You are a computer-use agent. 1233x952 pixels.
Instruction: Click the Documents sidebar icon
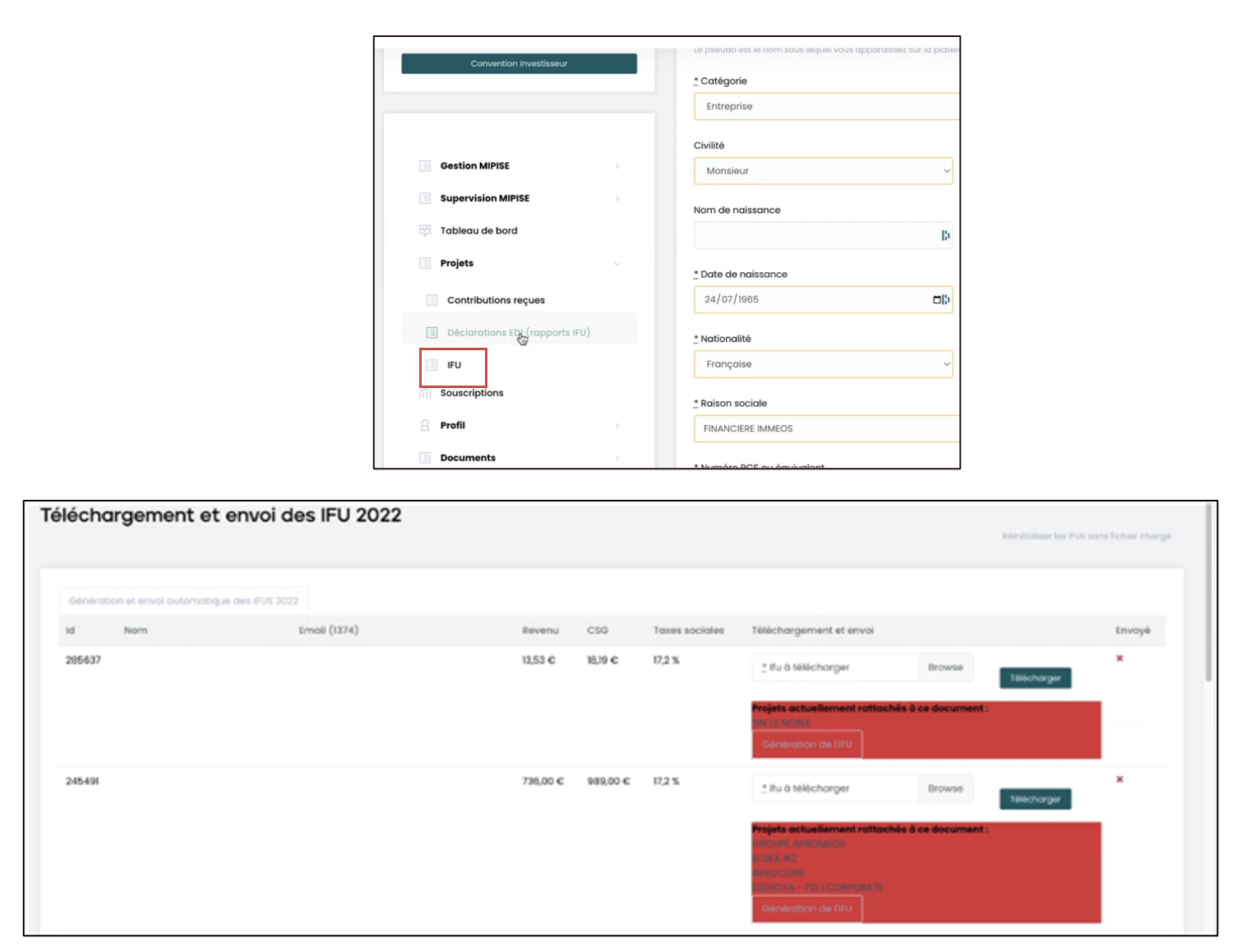(x=425, y=458)
